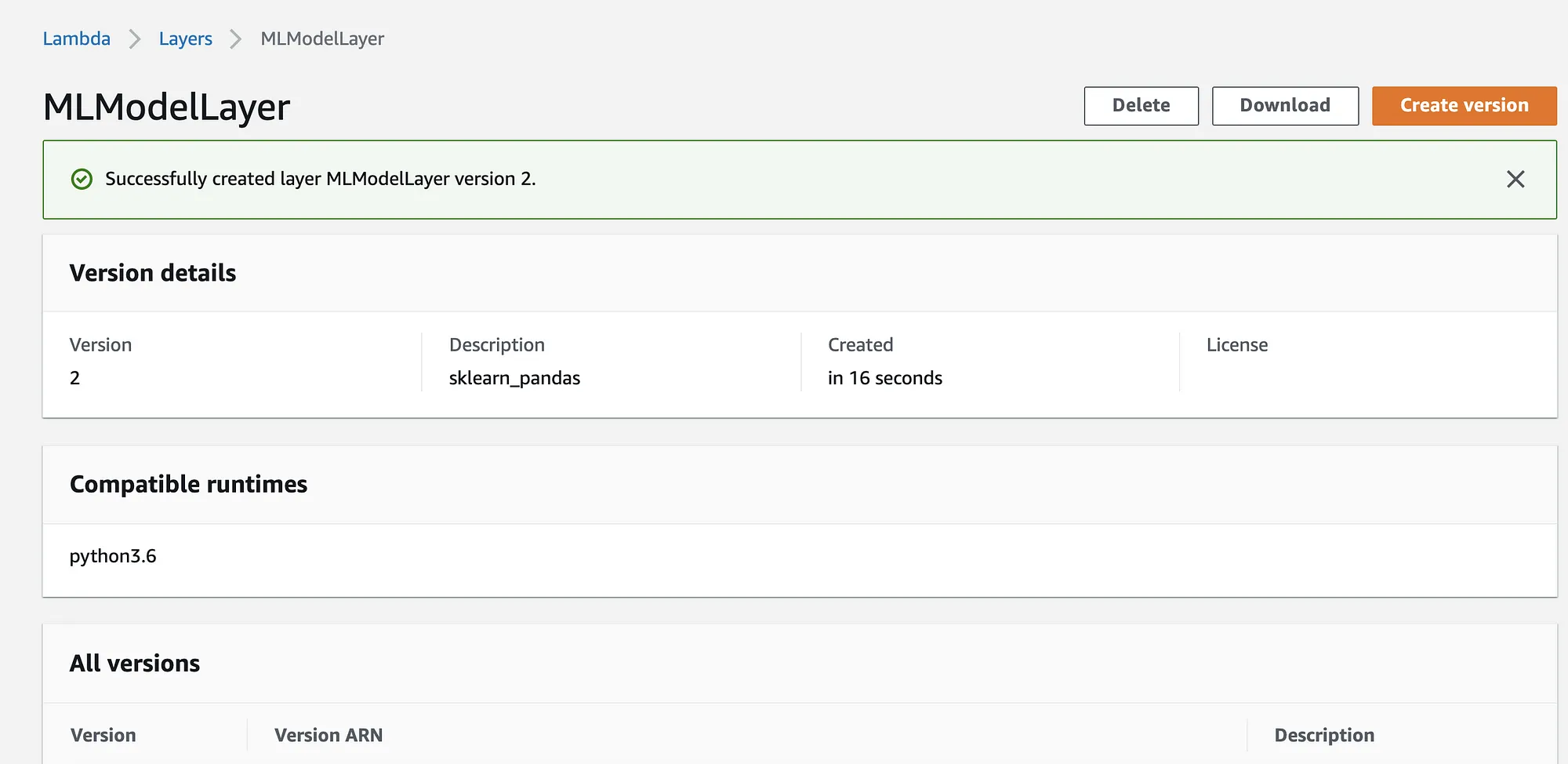Screen dimensions: 1568x764
Task: Click the MLModelLayer page heading
Action: coord(166,107)
